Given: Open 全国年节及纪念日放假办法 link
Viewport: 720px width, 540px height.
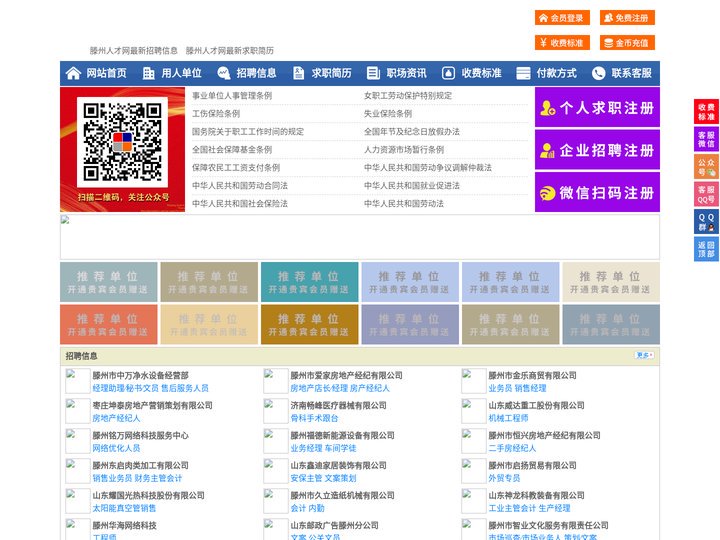Looking at the screenshot, I should [x=412, y=131].
